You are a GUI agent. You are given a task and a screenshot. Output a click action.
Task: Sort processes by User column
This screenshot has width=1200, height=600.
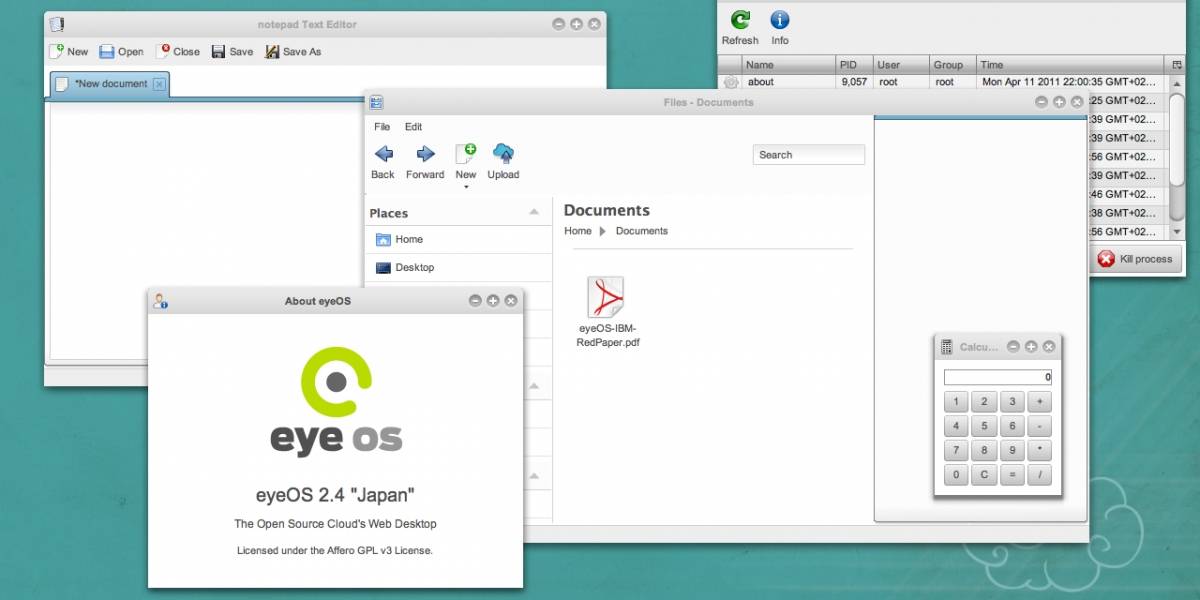900,64
